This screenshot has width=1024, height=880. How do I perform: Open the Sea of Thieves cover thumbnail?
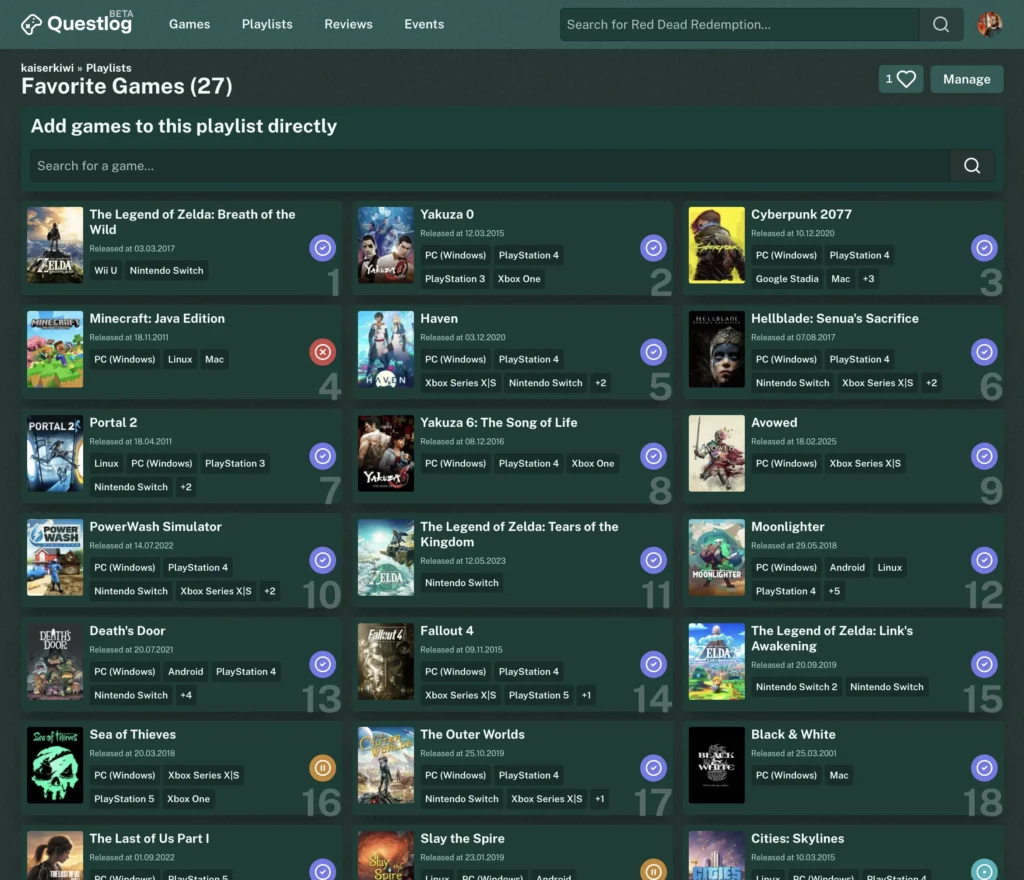(55, 765)
